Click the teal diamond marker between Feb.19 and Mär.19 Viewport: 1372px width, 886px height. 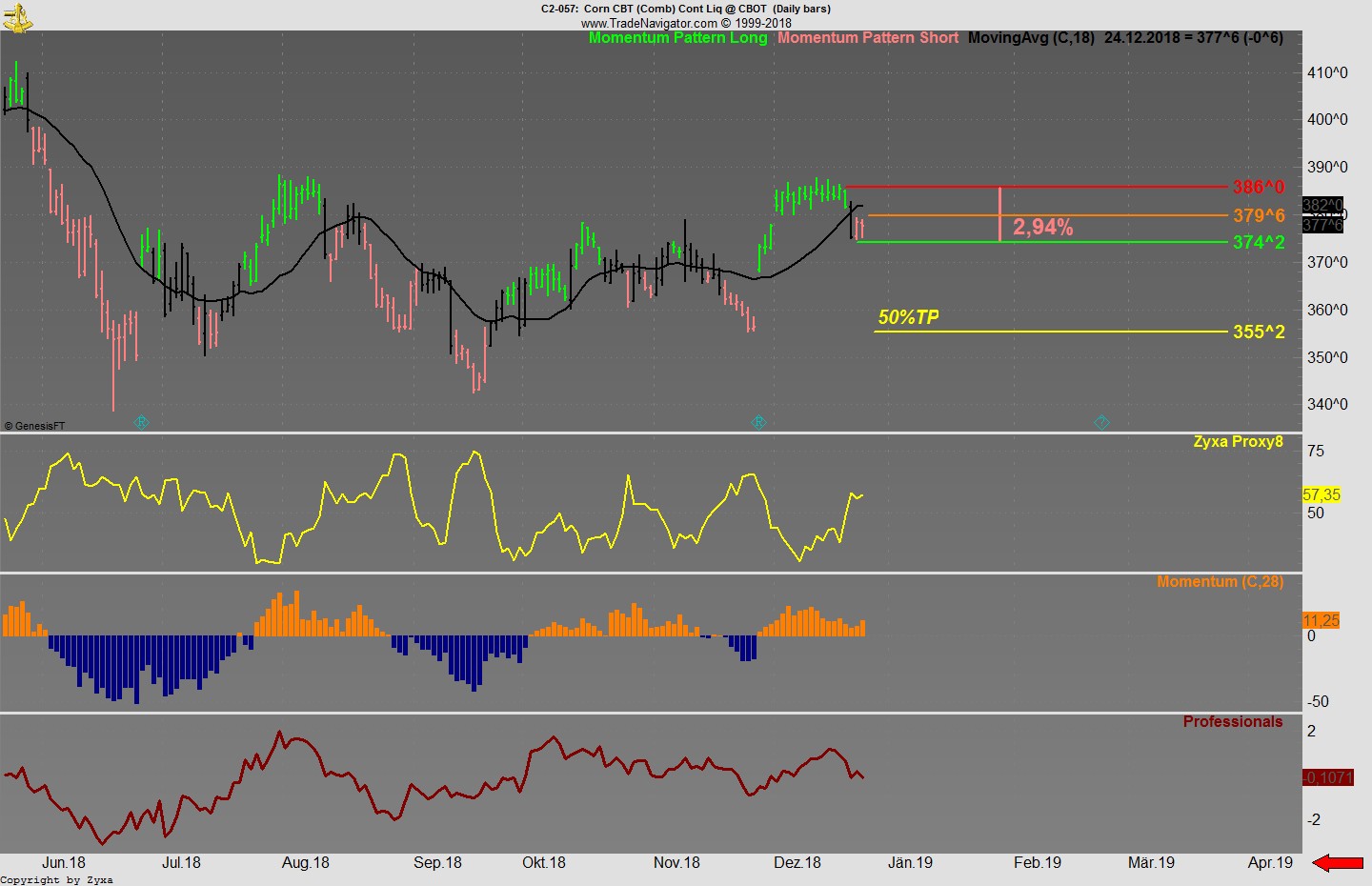click(1101, 422)
